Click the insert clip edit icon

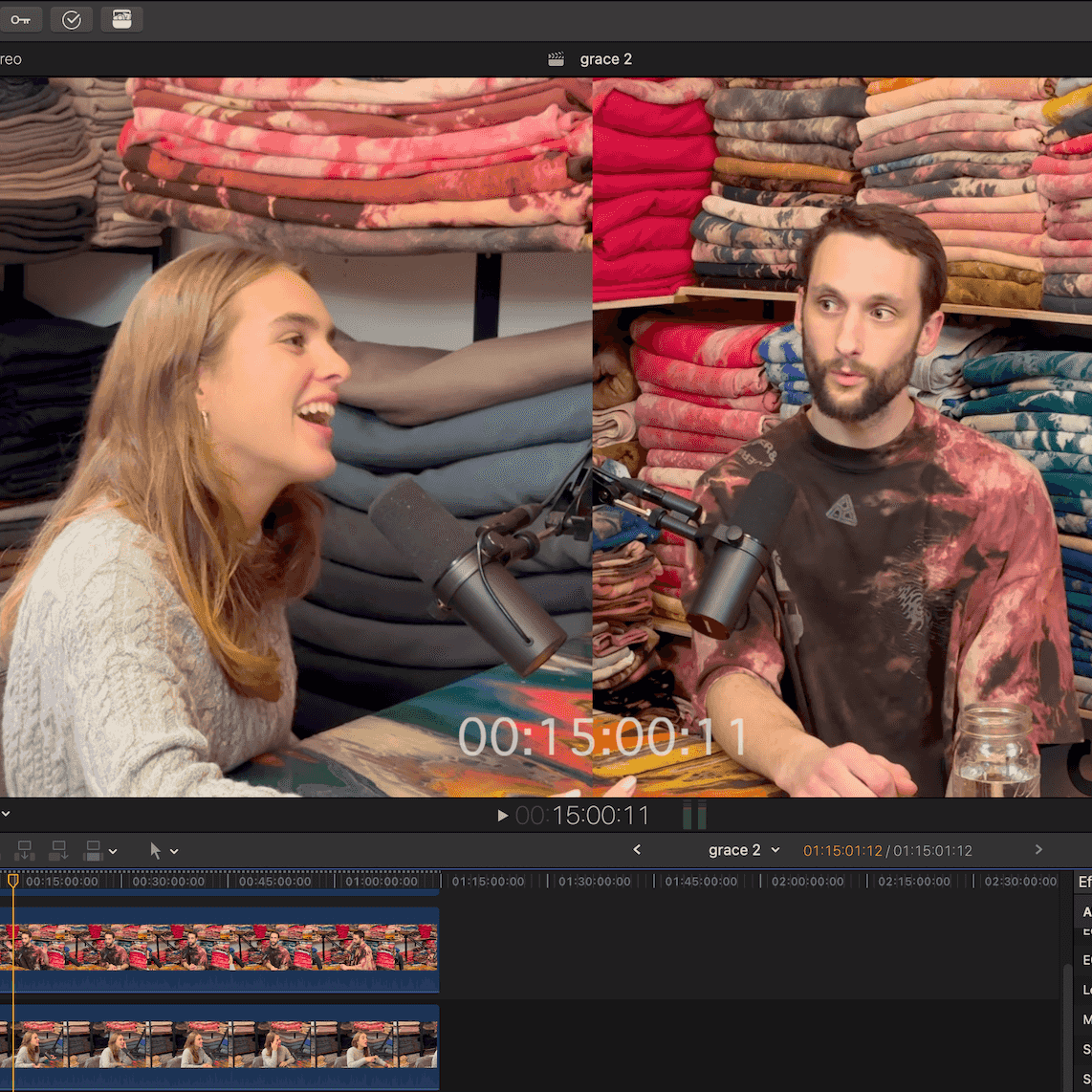[25, 850]
